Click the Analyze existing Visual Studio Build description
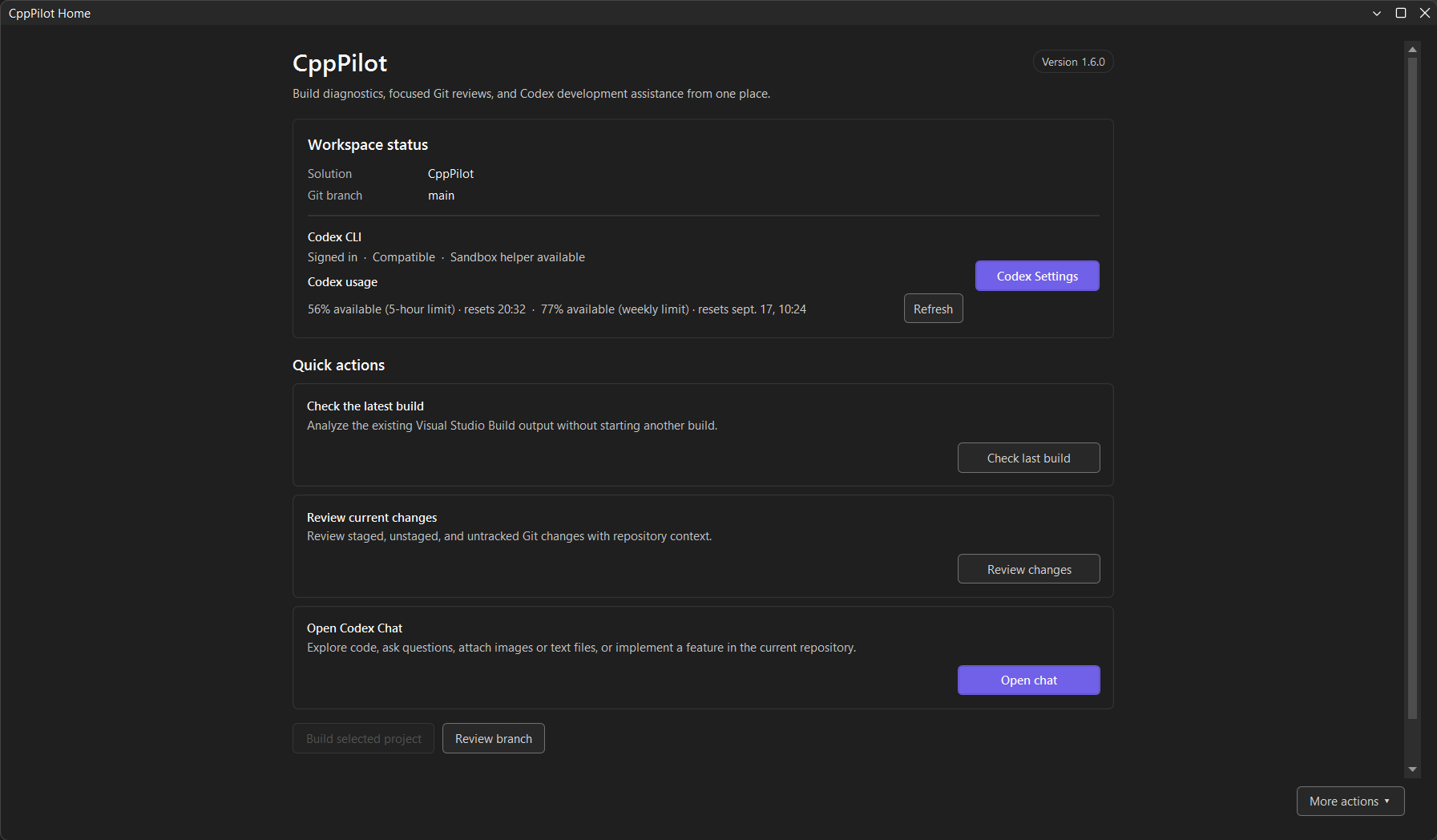Viewport: 1437px width, 840px height. click(x=512, y=426)
